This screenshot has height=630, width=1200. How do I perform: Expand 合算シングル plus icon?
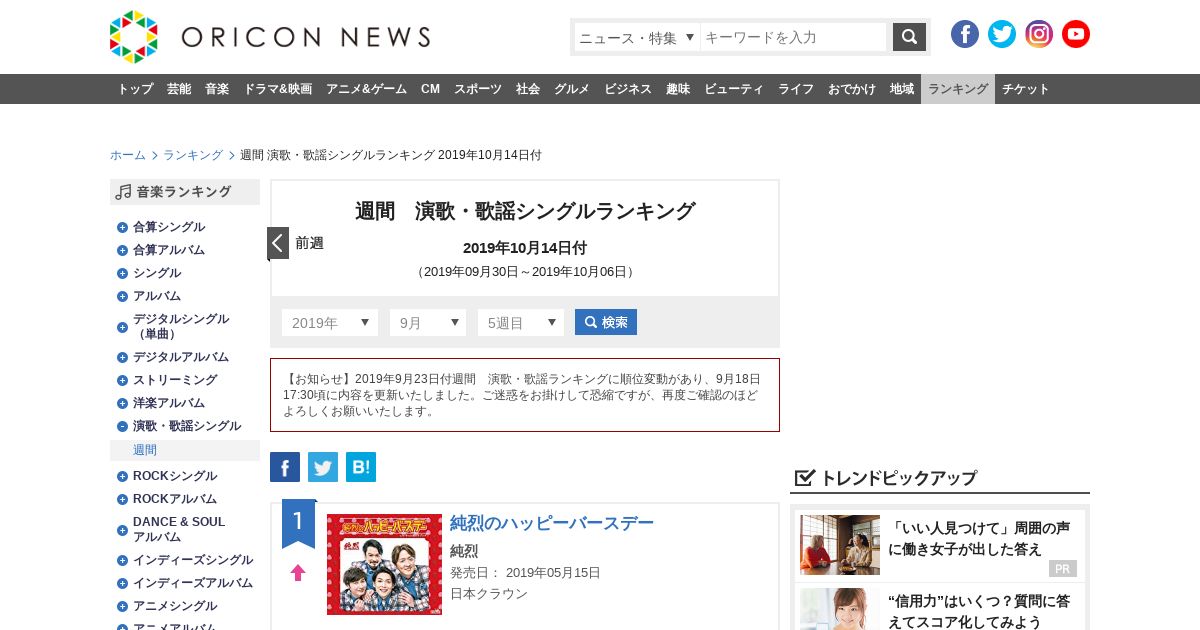[122, 227]
